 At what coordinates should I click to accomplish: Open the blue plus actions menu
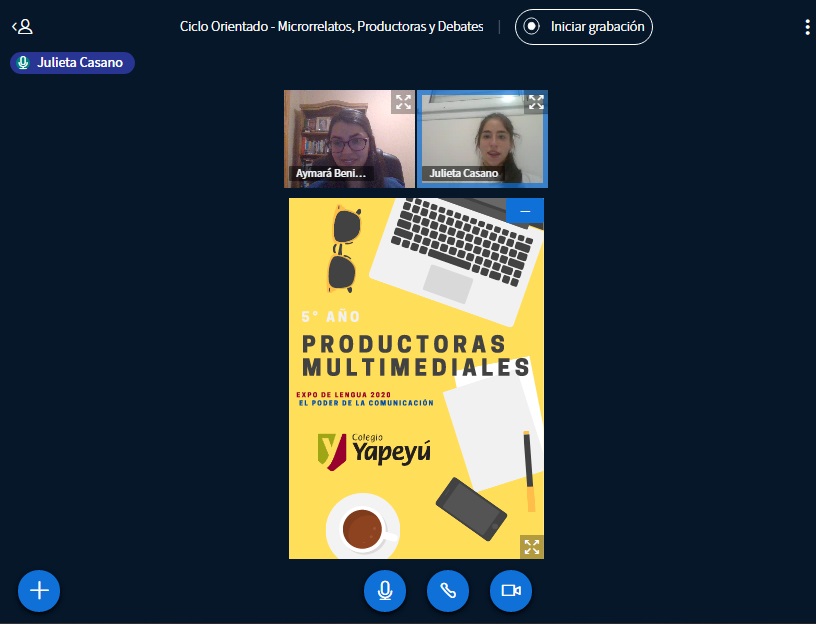[x=39, y=590]
